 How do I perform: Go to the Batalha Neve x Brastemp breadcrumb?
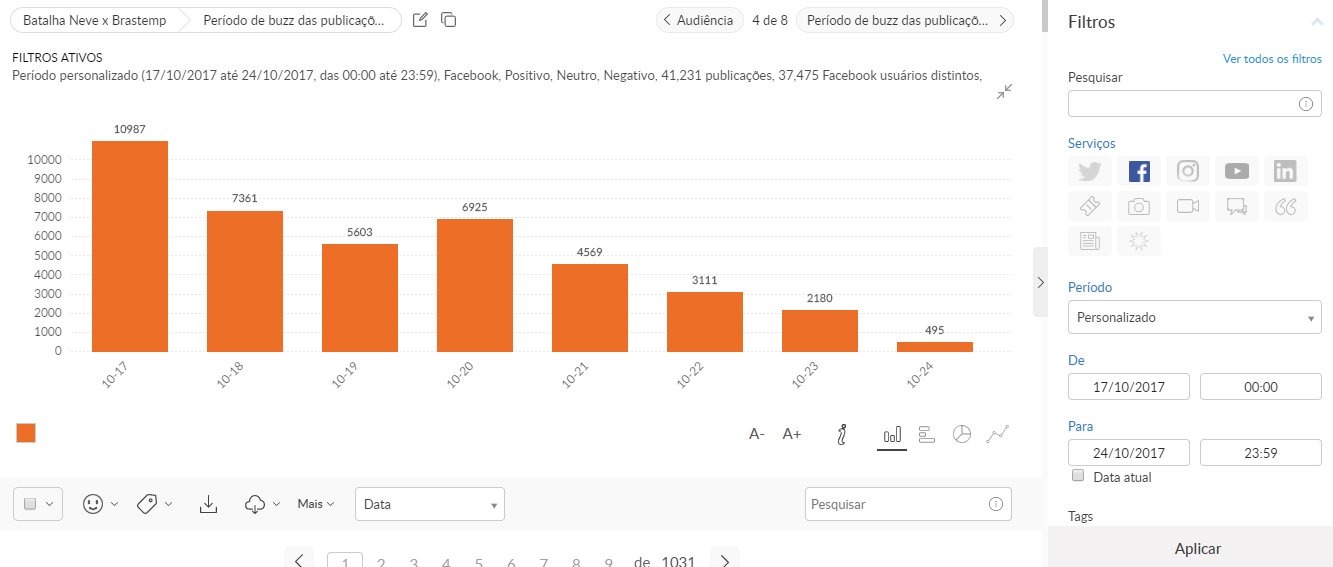pos(95,20)
